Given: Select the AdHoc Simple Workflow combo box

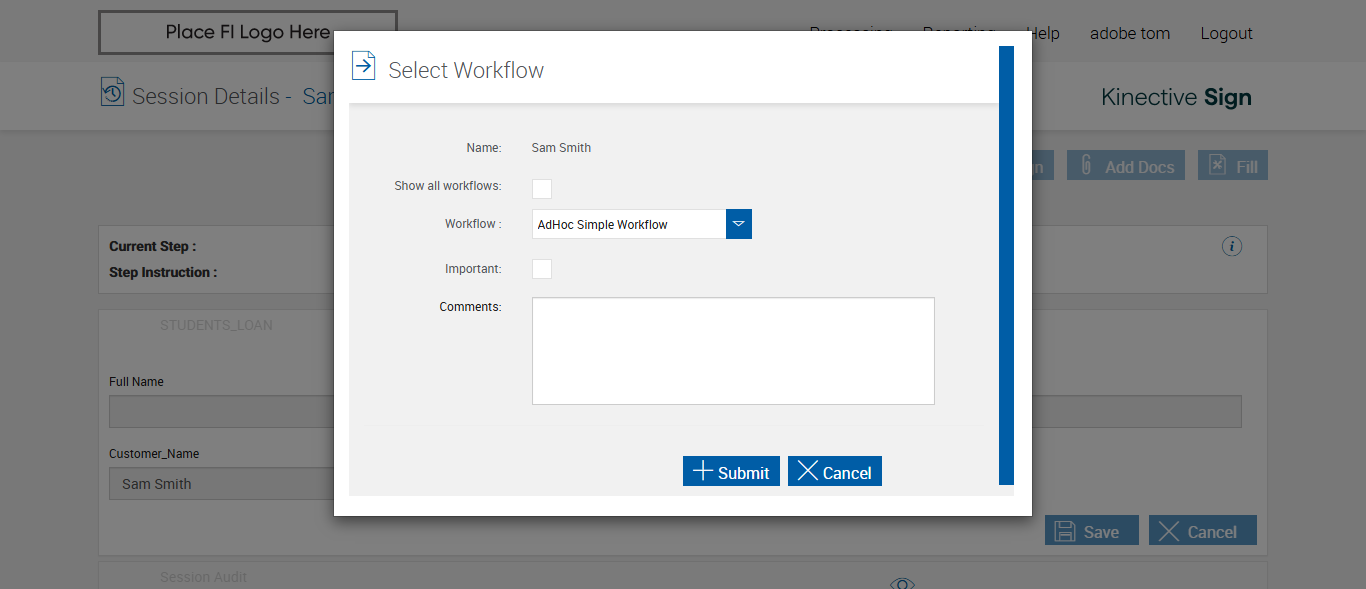Looking at the screenshot, I should (628, 224).
